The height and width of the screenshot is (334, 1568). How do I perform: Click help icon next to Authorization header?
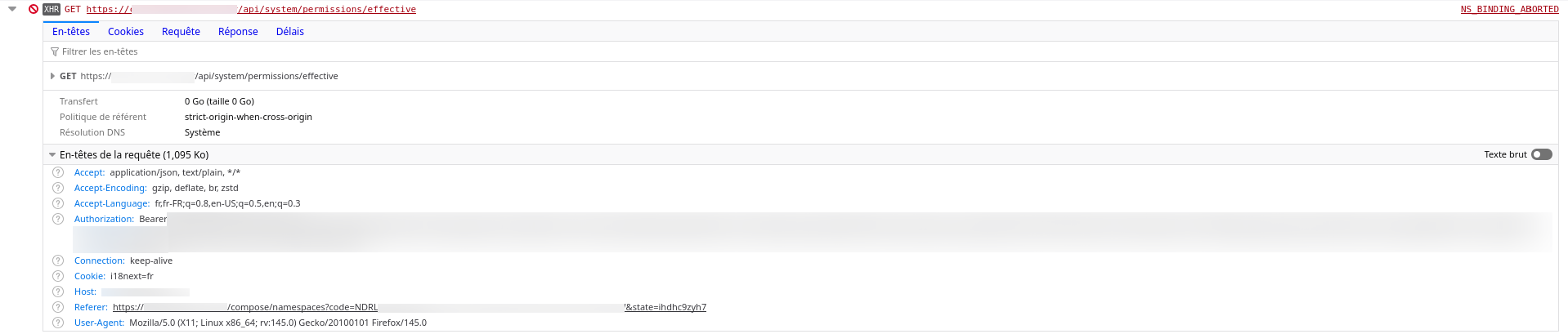[58, 219]
